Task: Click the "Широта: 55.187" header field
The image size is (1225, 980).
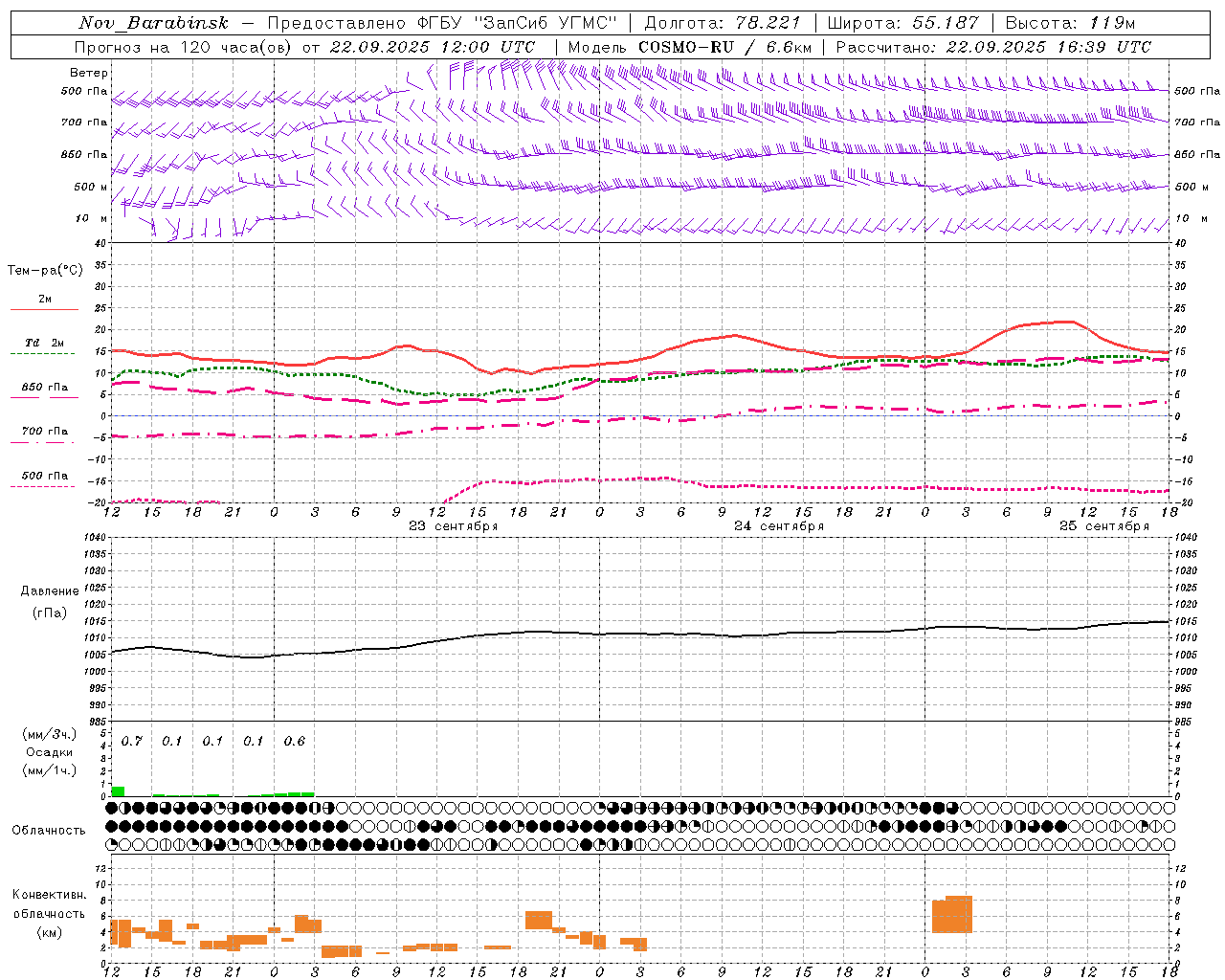Action: click(x=903, y=23)
